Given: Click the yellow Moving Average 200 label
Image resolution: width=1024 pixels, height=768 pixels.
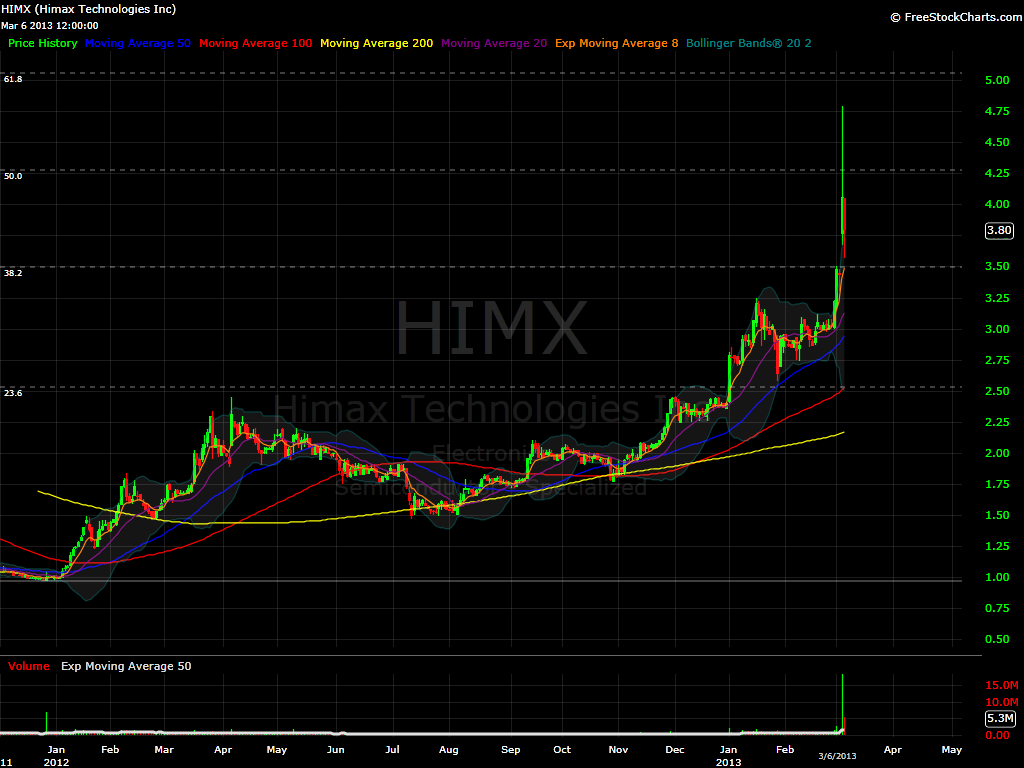Looking at the screenshot, I should 376,43.
